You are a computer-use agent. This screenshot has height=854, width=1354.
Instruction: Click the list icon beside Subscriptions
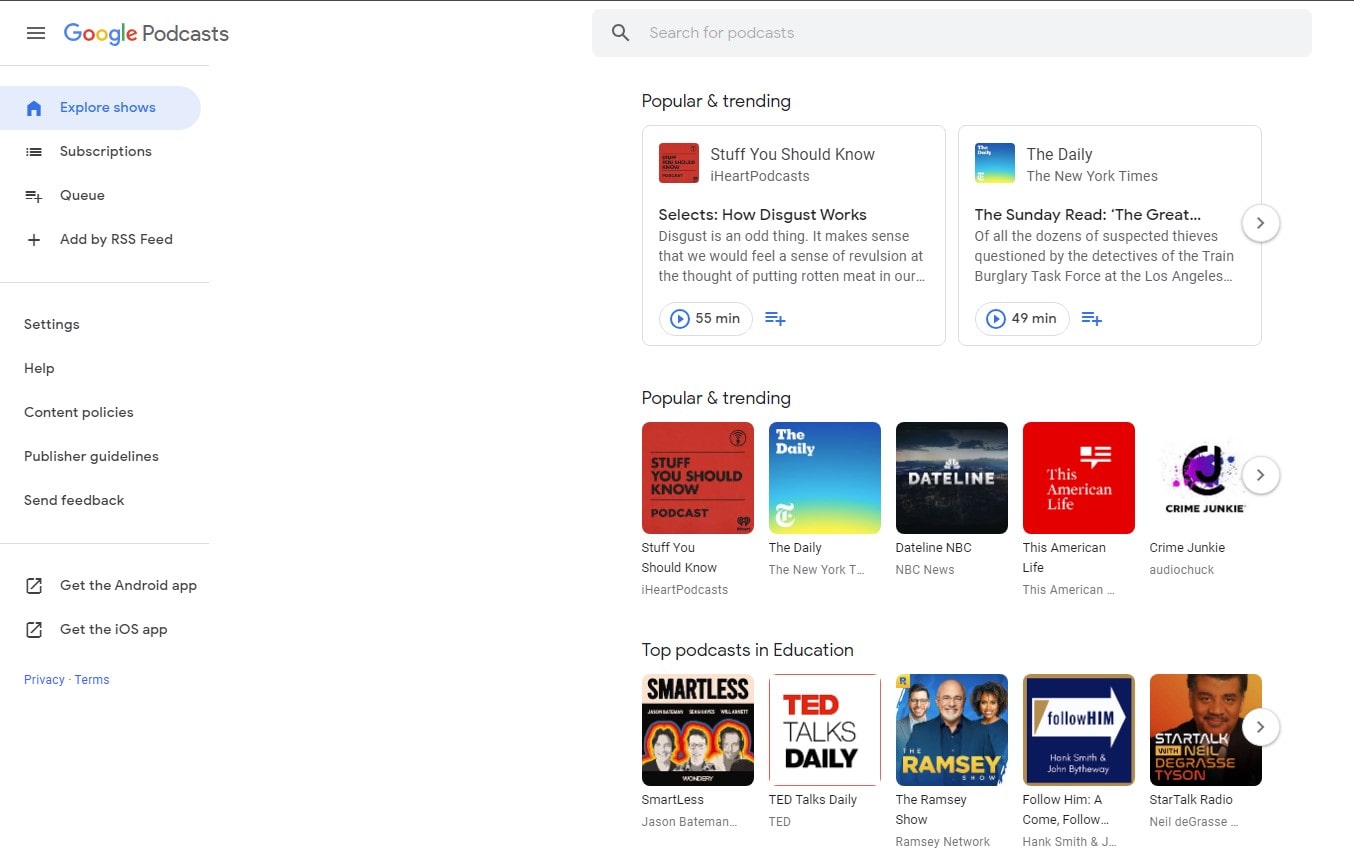tap(34, 152)
